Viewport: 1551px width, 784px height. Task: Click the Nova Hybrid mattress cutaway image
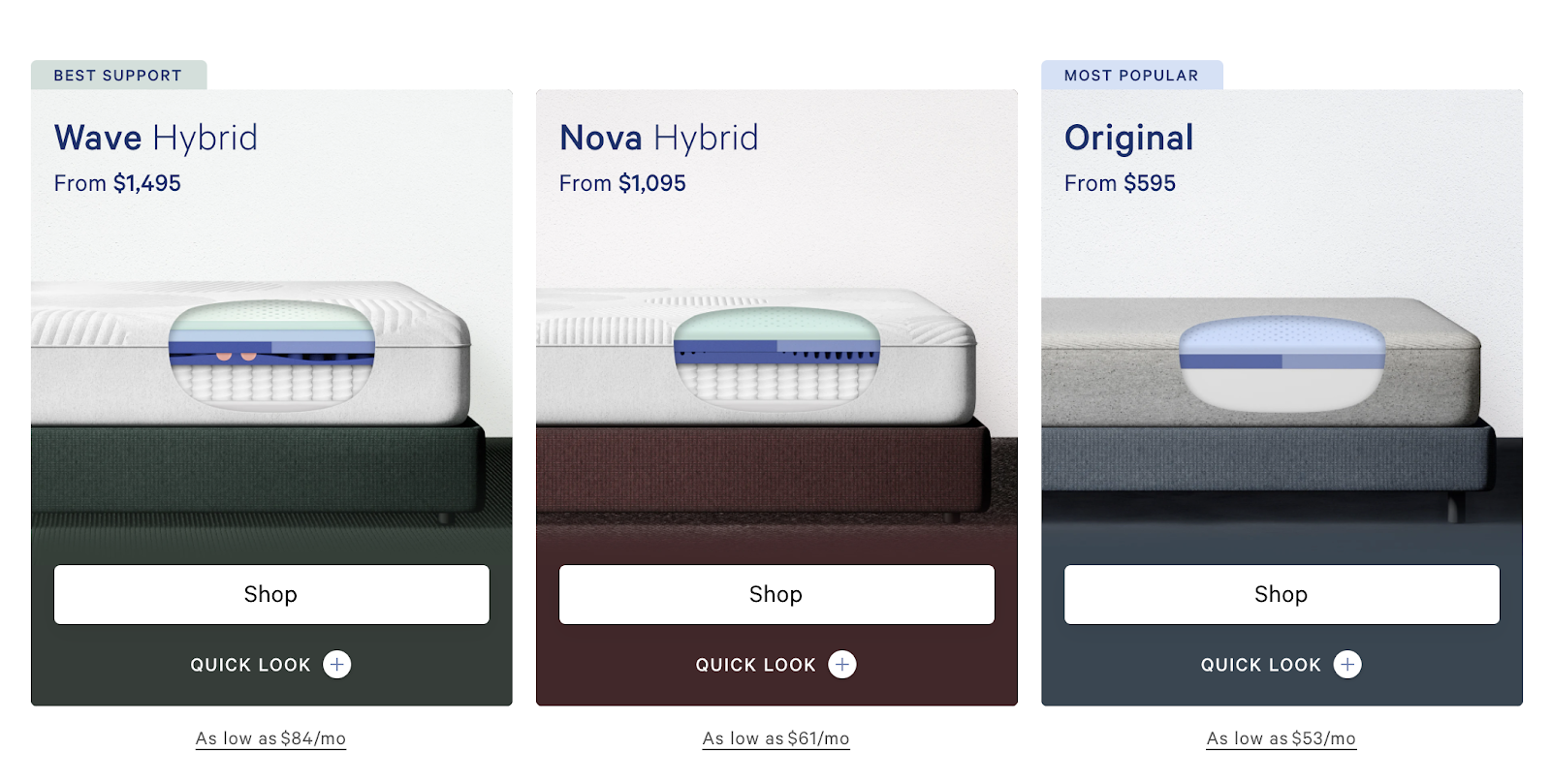[x=776, y=357]
